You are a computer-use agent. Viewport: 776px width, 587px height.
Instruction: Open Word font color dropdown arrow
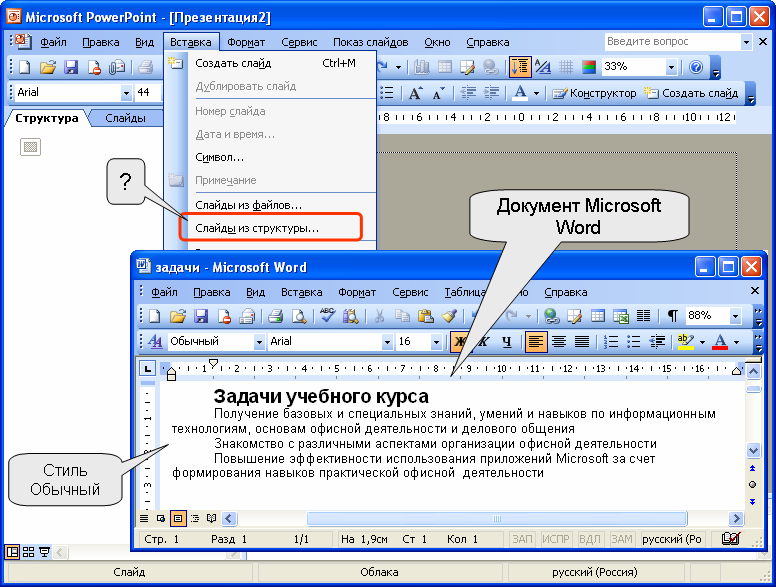736,342
